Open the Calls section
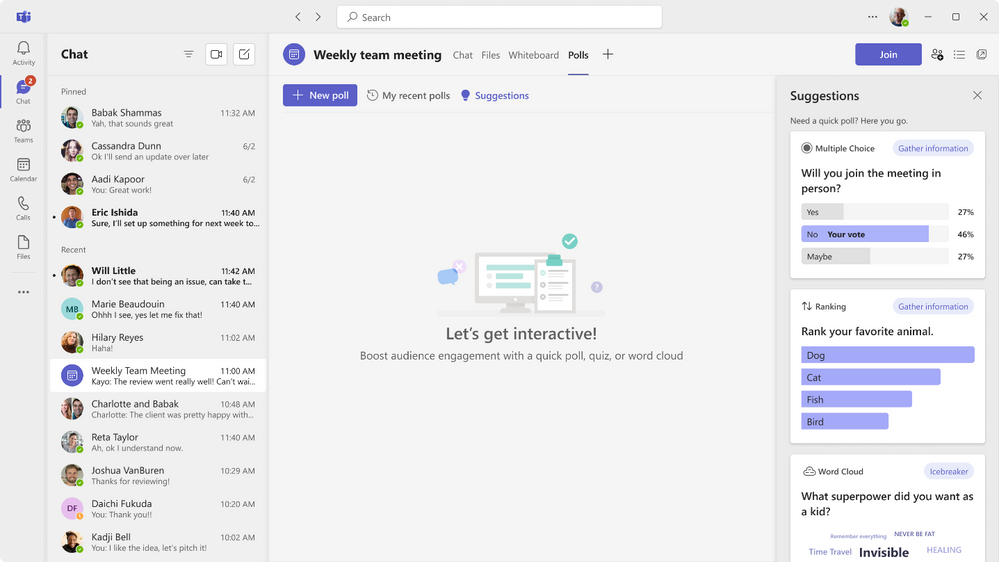Viewport: 999px width, 562px height. click(24, 208)
